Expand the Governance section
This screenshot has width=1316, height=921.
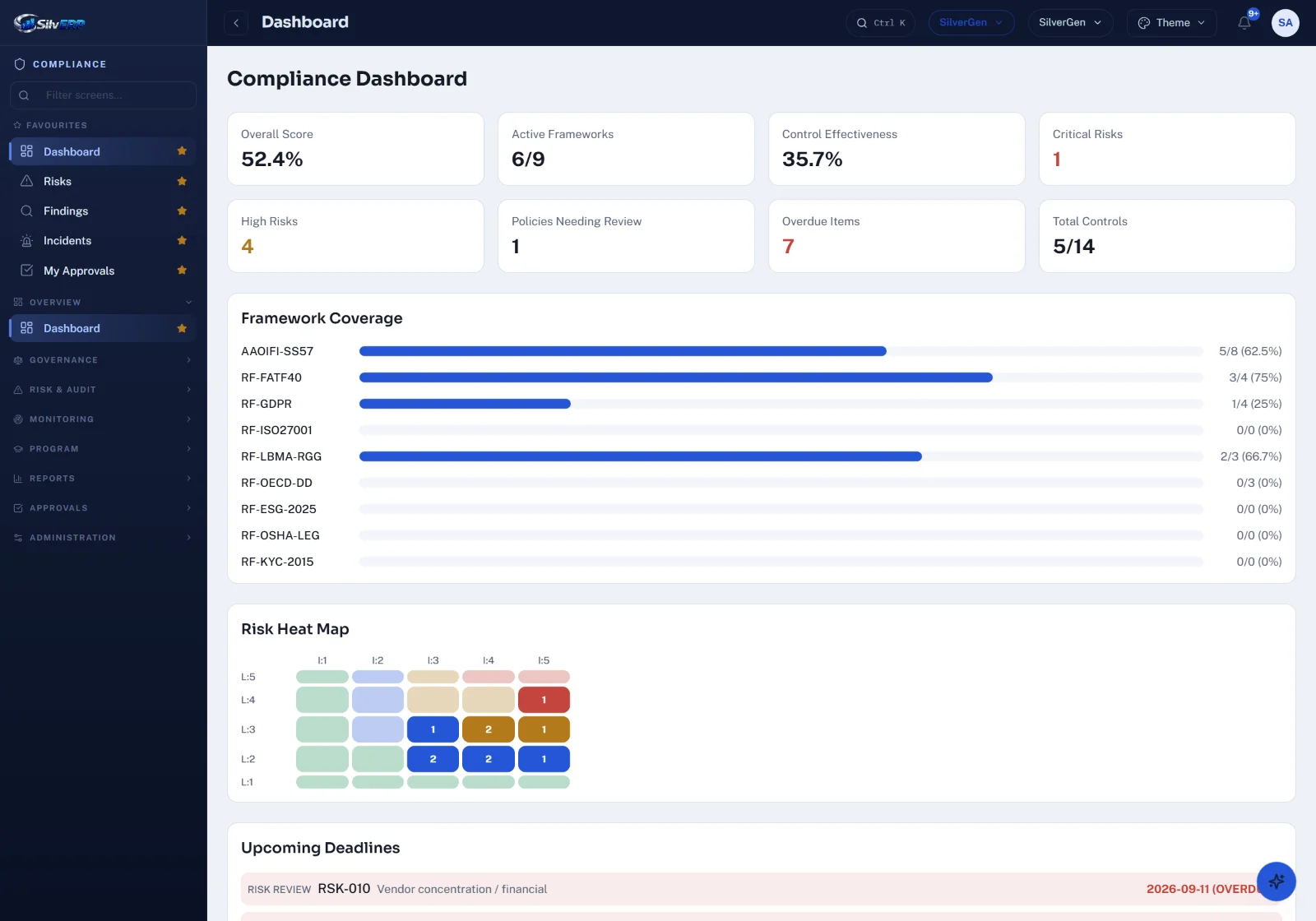coord(103,360)
